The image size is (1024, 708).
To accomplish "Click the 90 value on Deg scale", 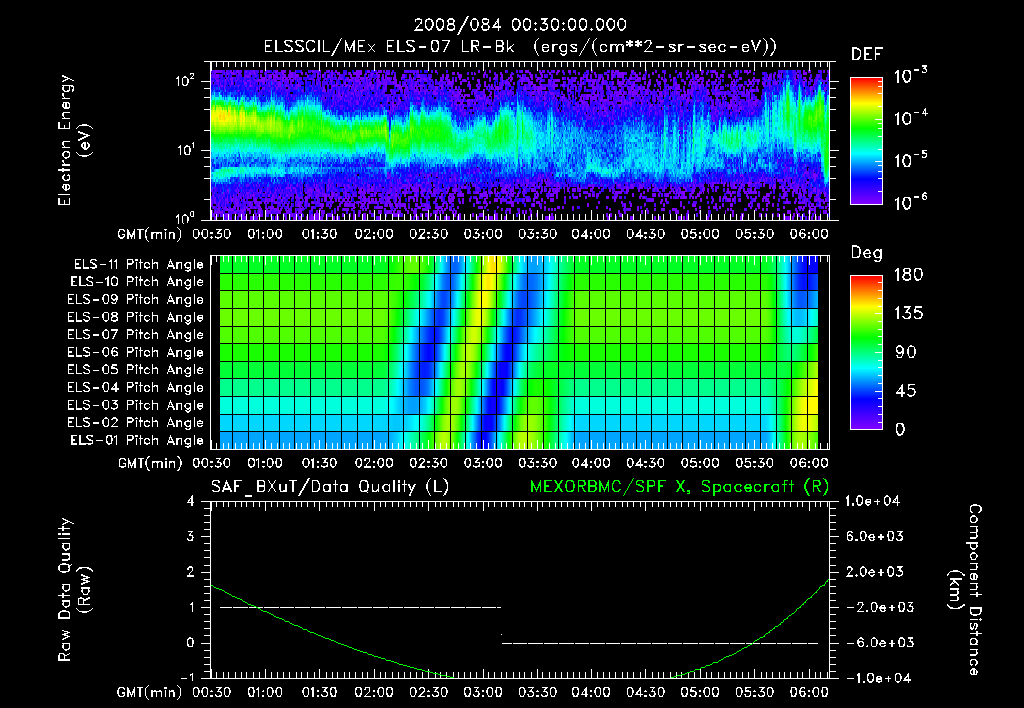I will (x=906, y=352).
